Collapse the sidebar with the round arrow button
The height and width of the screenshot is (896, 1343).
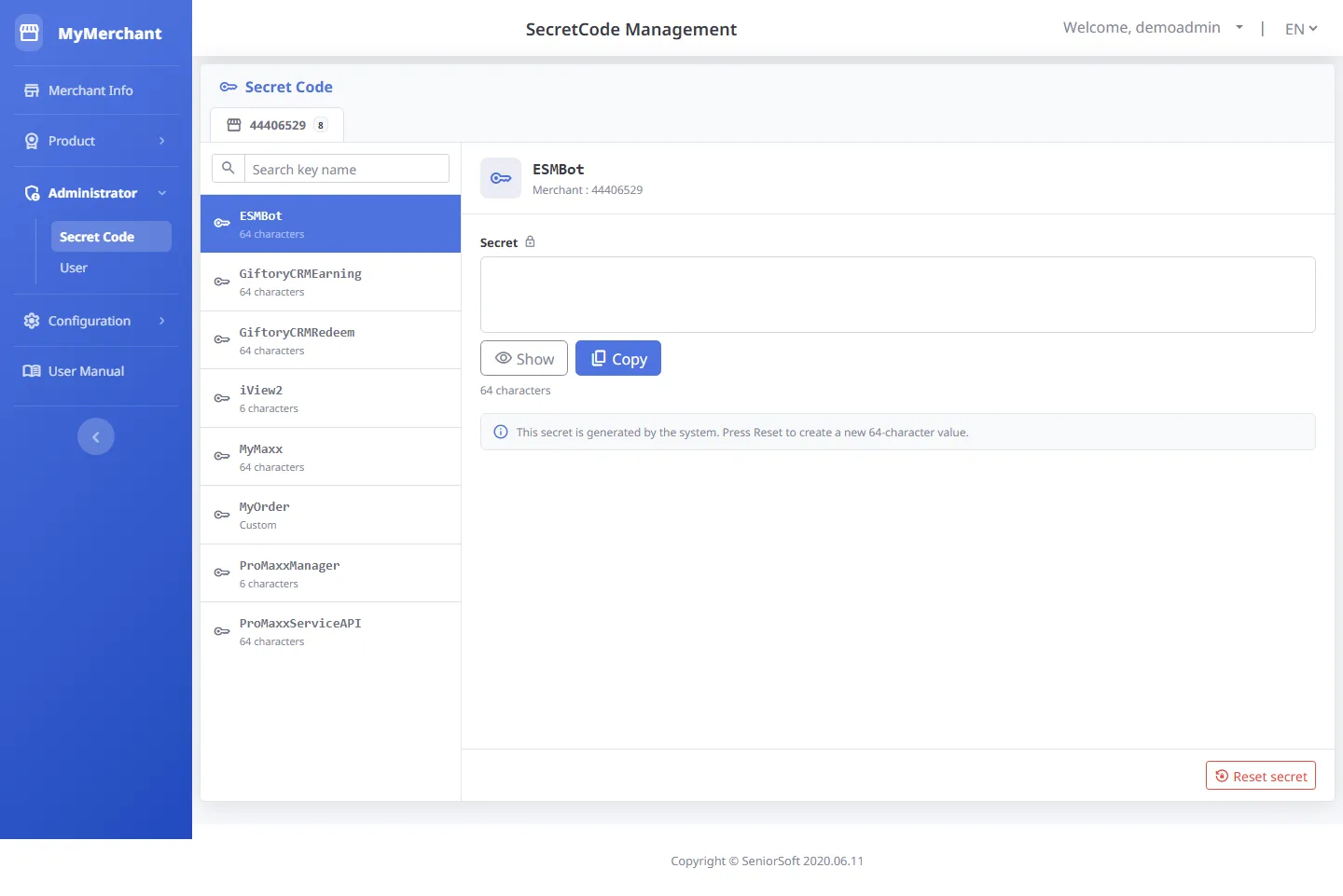coord(96,436)
